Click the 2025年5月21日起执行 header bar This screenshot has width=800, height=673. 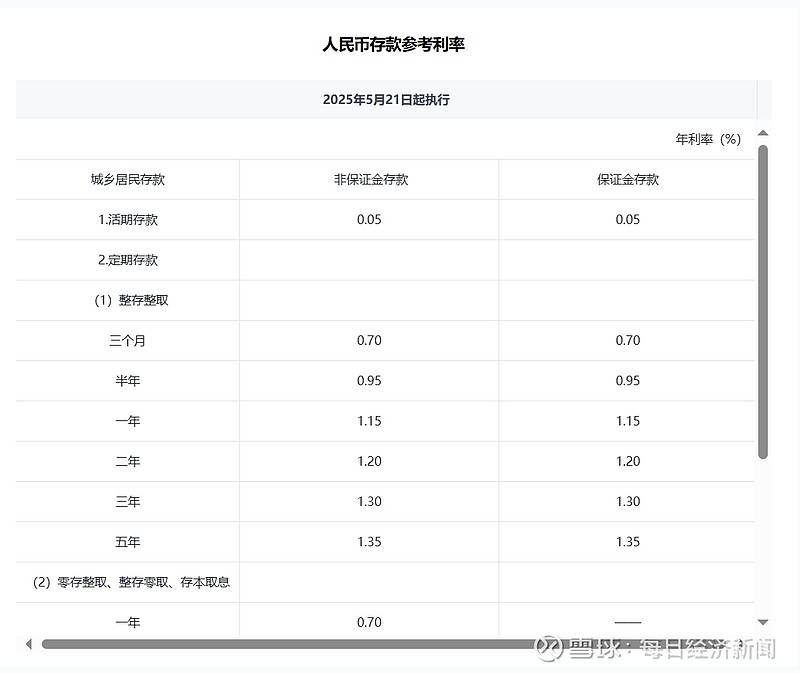386,99
